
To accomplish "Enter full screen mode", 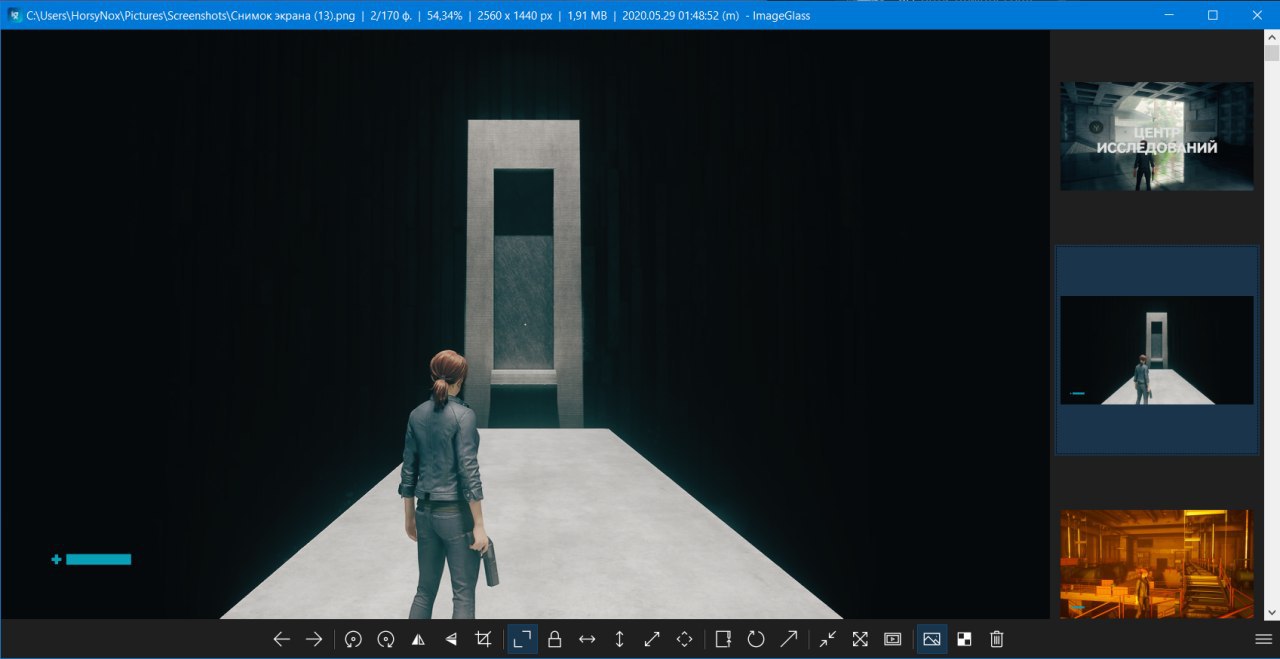I will 860,639.
